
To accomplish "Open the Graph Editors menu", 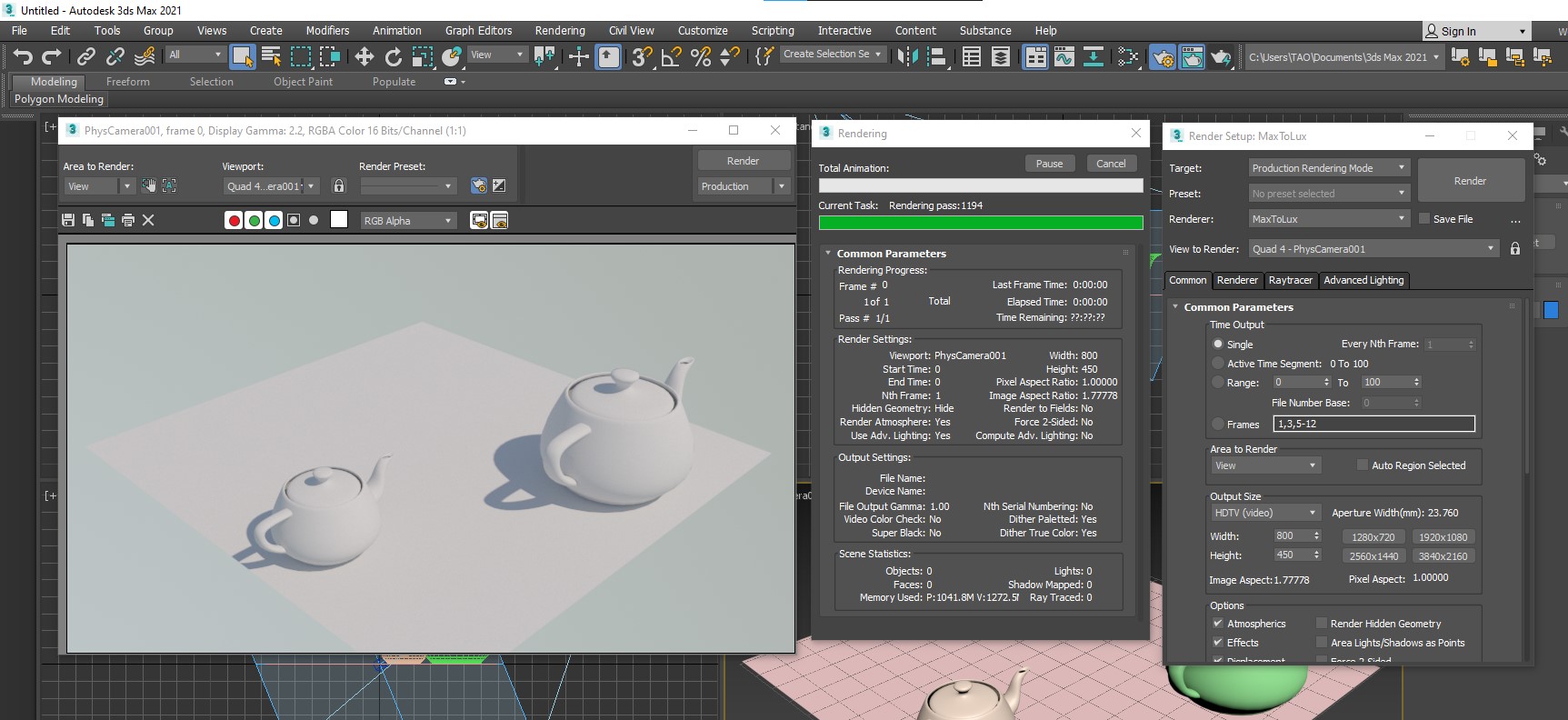I will [x=478, y=31].
